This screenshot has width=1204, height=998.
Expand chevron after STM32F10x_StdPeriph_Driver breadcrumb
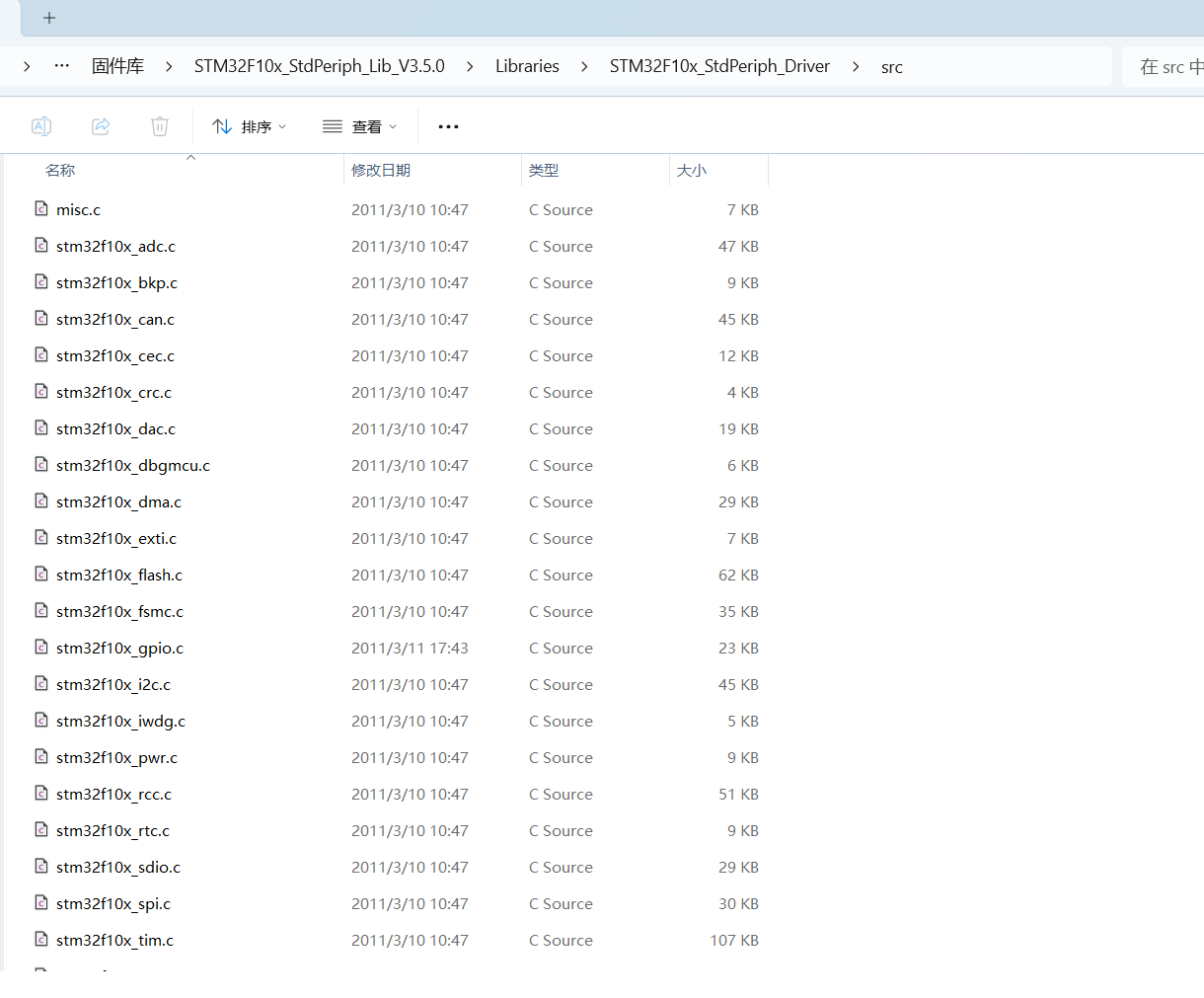pyautogui.click(x=856, y=66)
